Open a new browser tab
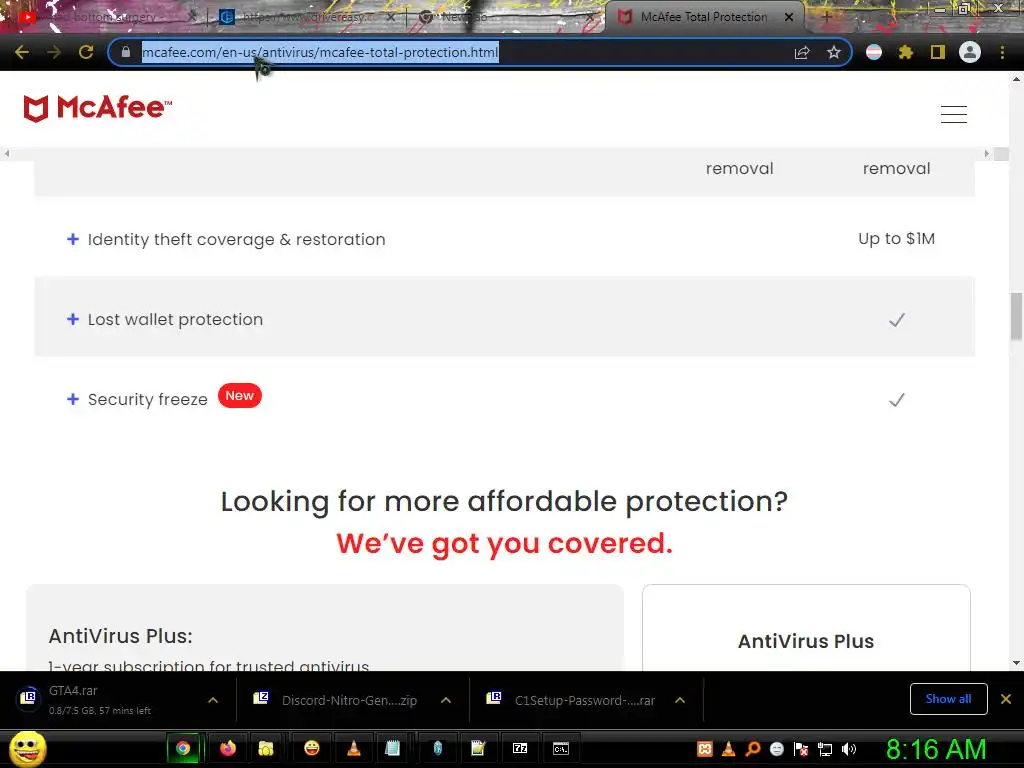1024x768 pixels. (827, 17)
